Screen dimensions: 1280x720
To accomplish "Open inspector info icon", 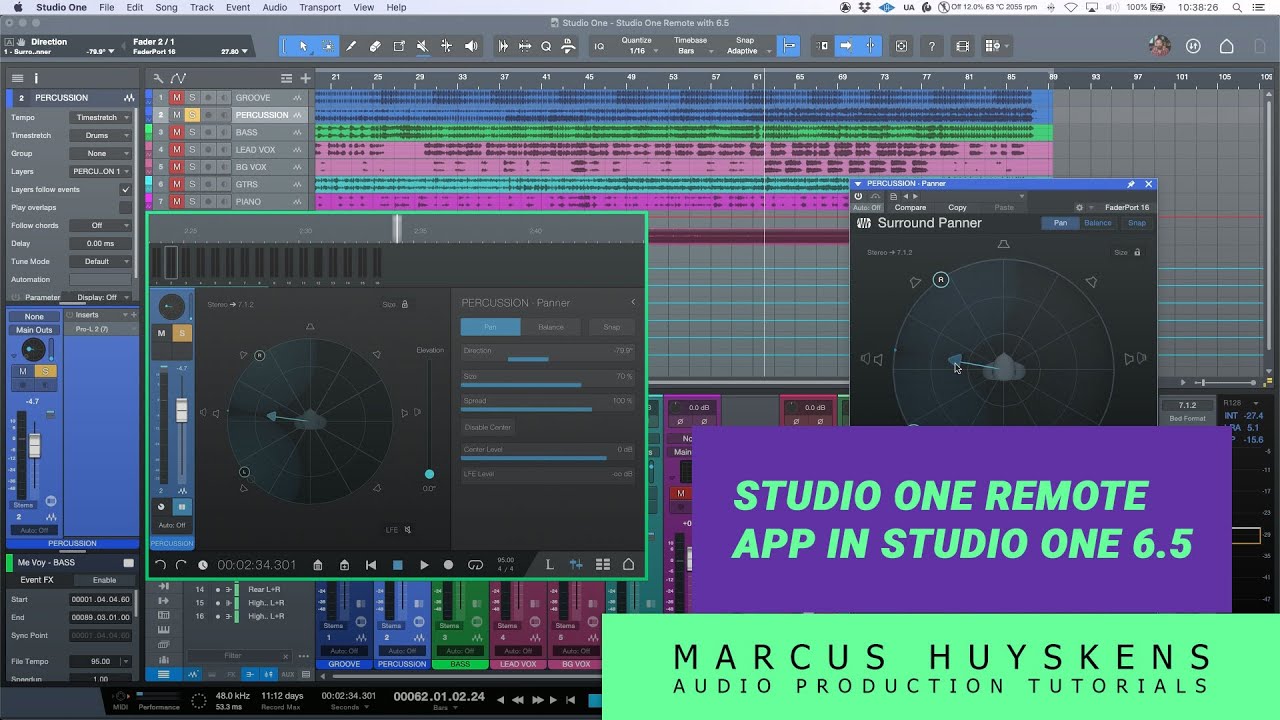I will pyautogui.click(x=36, y=78).
